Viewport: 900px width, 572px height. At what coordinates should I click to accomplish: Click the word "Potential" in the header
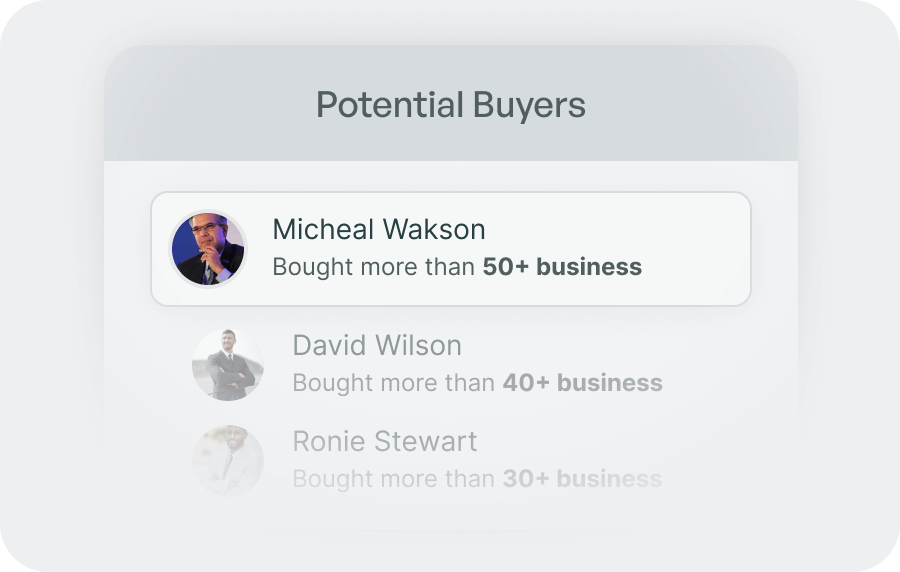click(390, 105)
